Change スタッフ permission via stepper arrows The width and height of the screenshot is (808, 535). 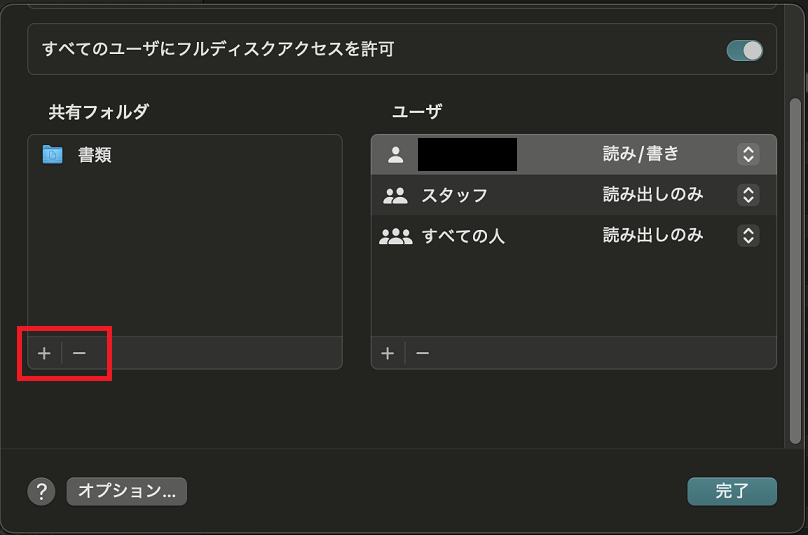click(x=748, y=195)
